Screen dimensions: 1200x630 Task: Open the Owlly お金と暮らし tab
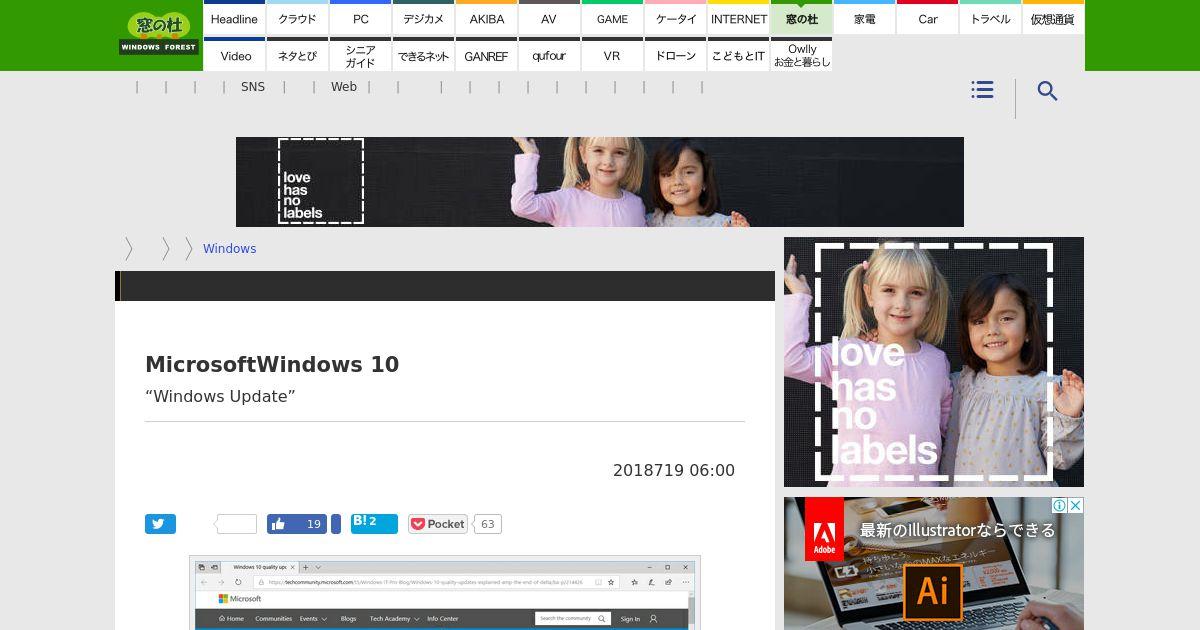[801, 55]
